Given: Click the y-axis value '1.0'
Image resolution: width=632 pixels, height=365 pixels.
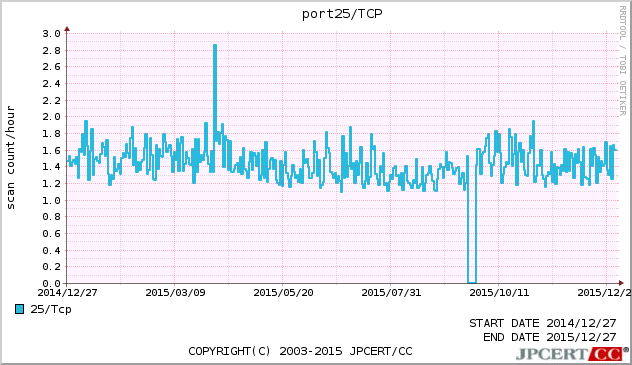Looking at the screenshot, I should pyautogui.click(x=51, y=200).
